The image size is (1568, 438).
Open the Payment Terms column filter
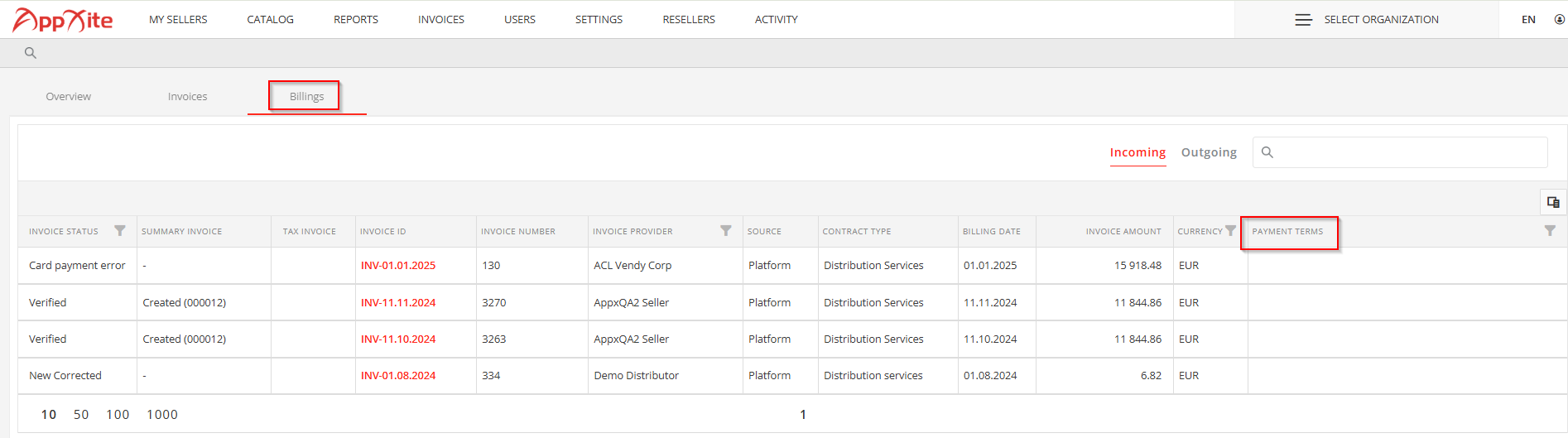tap(1550, 231)
